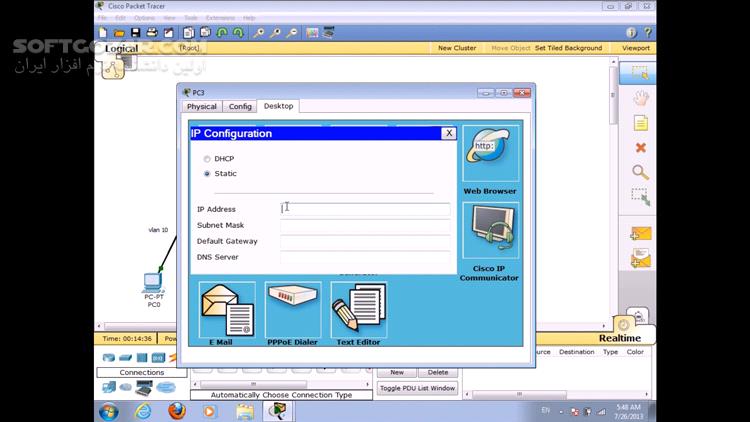Click the Default Gateway input field
This screenshot has width=750, height=422.
pyautogui.click(x=365, y=241)
